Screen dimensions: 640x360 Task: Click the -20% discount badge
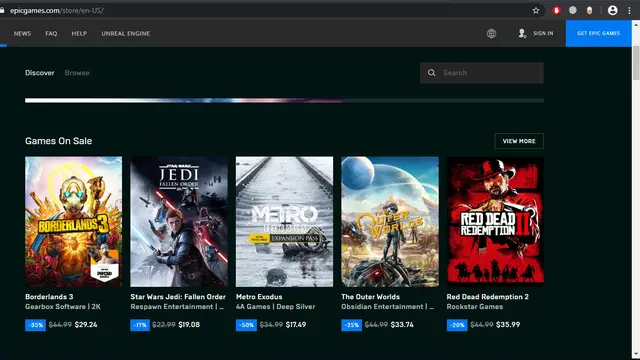(457, 325)
